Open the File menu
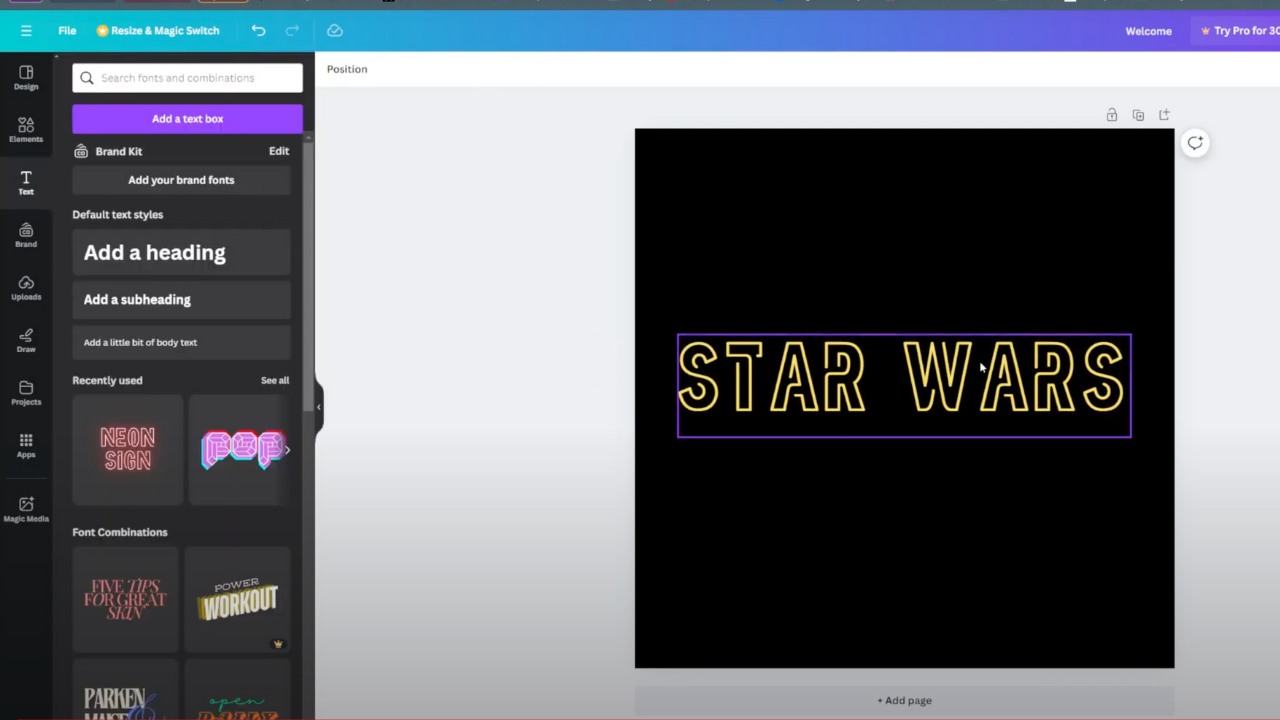The image size is (1280, 720). [x=67, y=31]
